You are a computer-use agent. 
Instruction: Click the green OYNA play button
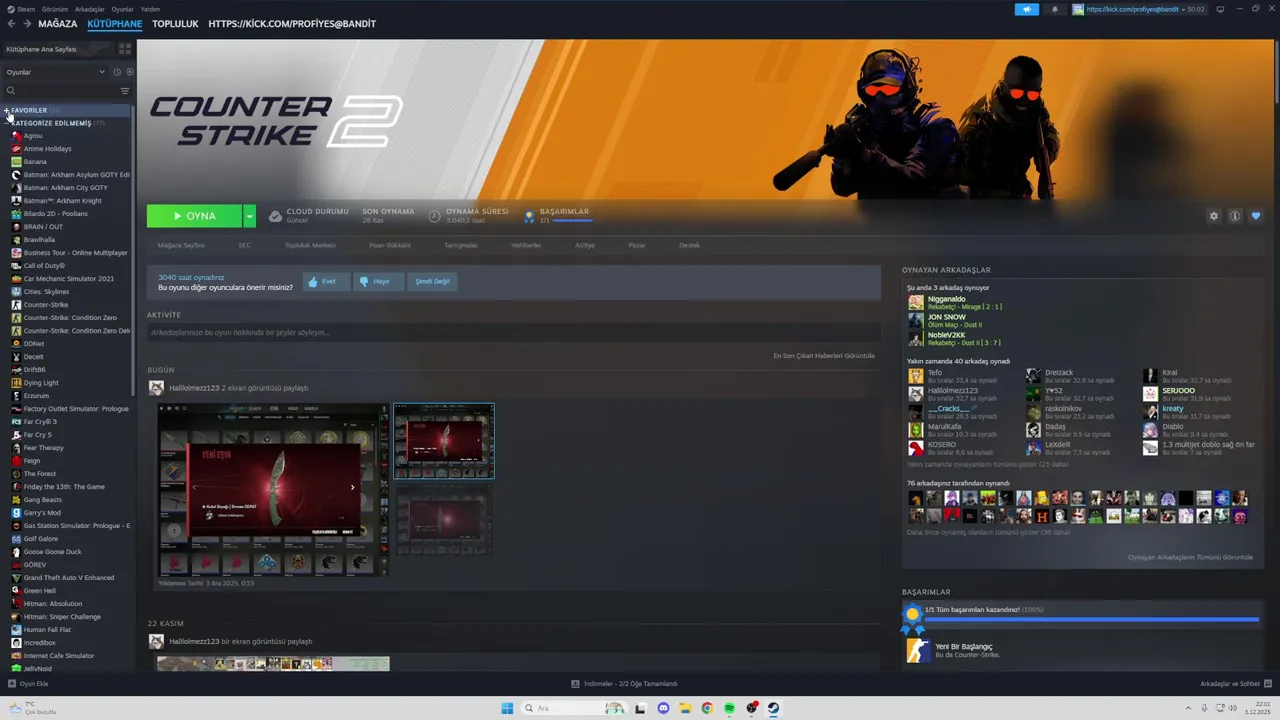[195, 216]
